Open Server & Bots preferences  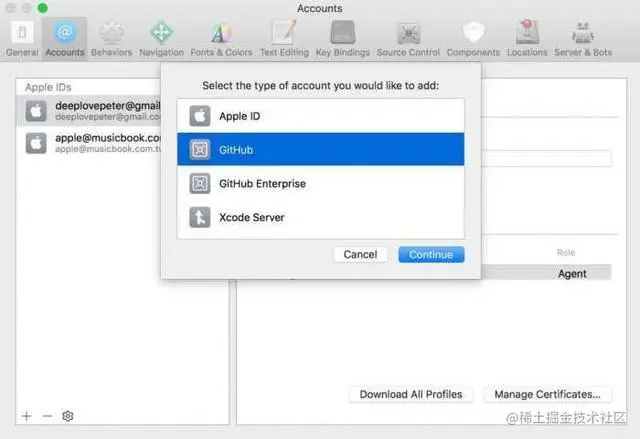[583, 40]
